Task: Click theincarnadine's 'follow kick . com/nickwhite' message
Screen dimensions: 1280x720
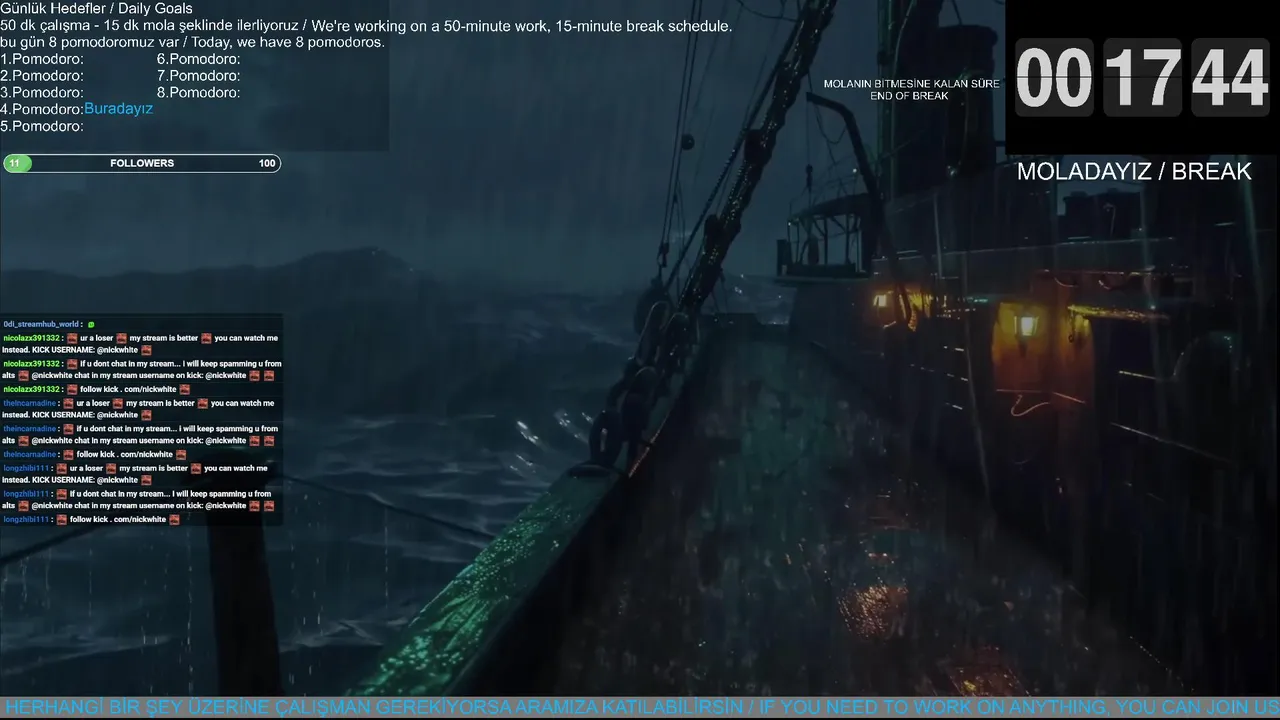Action: (95, 454)
